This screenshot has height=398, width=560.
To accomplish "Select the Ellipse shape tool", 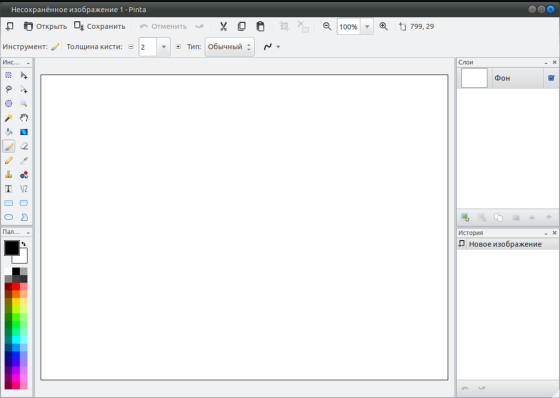I will [x=9, y=217].
